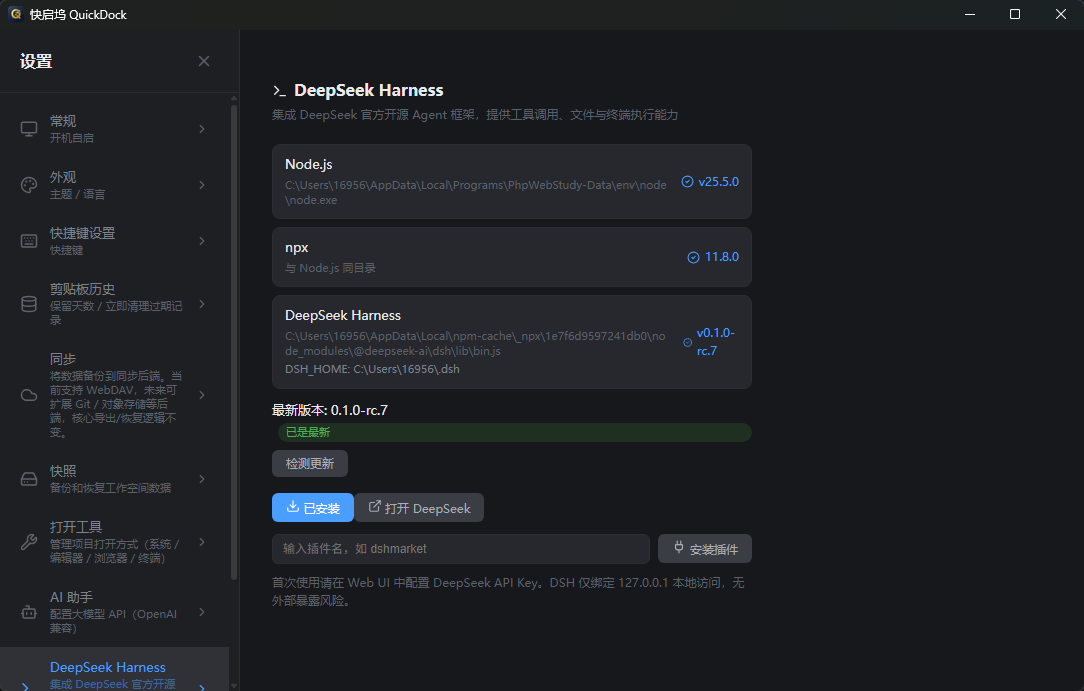Click the keyboard icon beside 快捷键设置
Viewport: 1084px width, 691px height.
pos(29,241)
